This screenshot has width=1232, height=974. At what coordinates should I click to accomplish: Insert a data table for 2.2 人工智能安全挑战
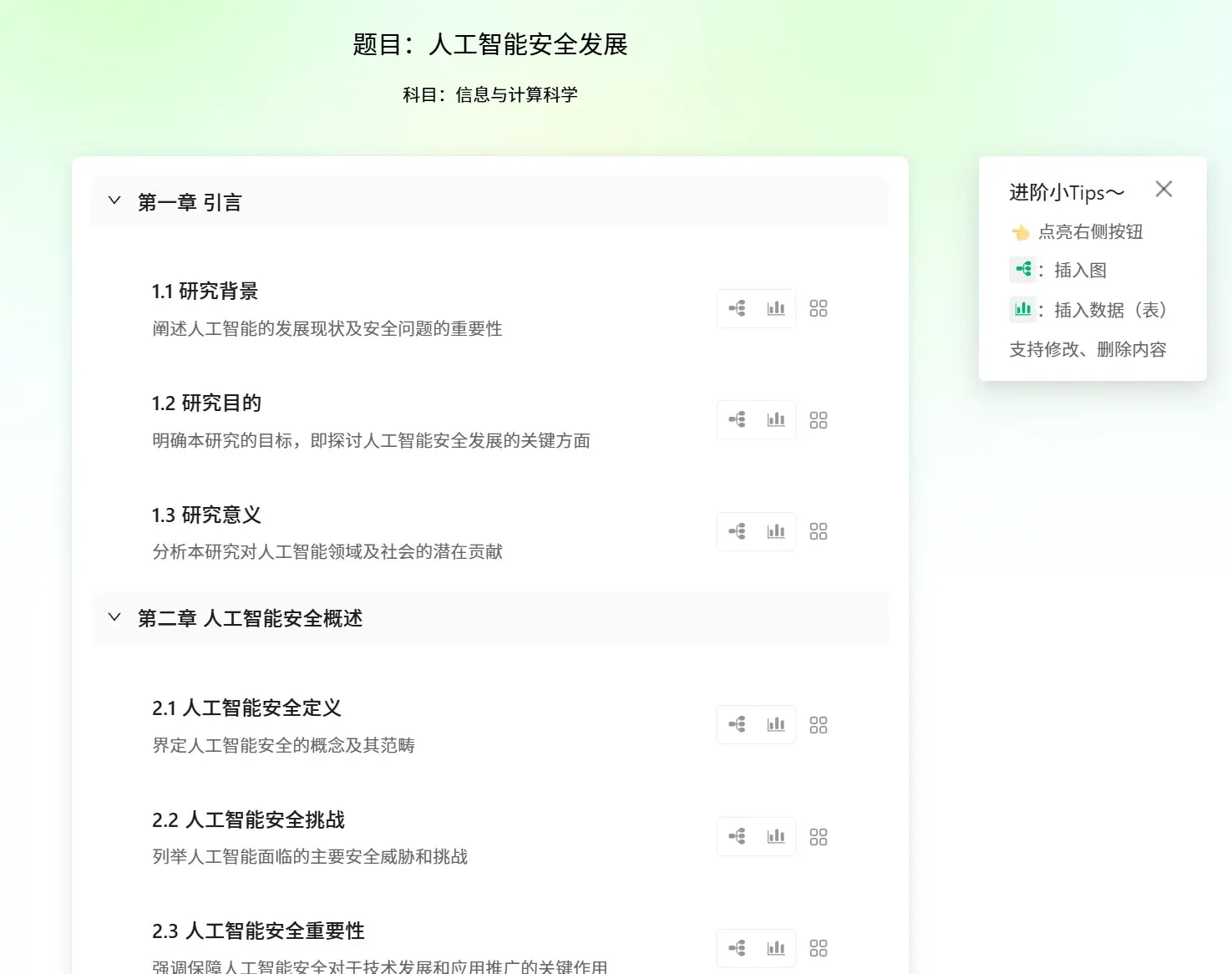776,836
